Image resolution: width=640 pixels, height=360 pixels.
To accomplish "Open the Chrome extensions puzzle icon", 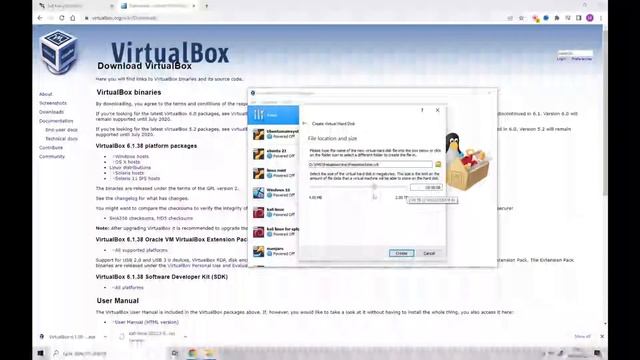I will click(x=557, y=18).
